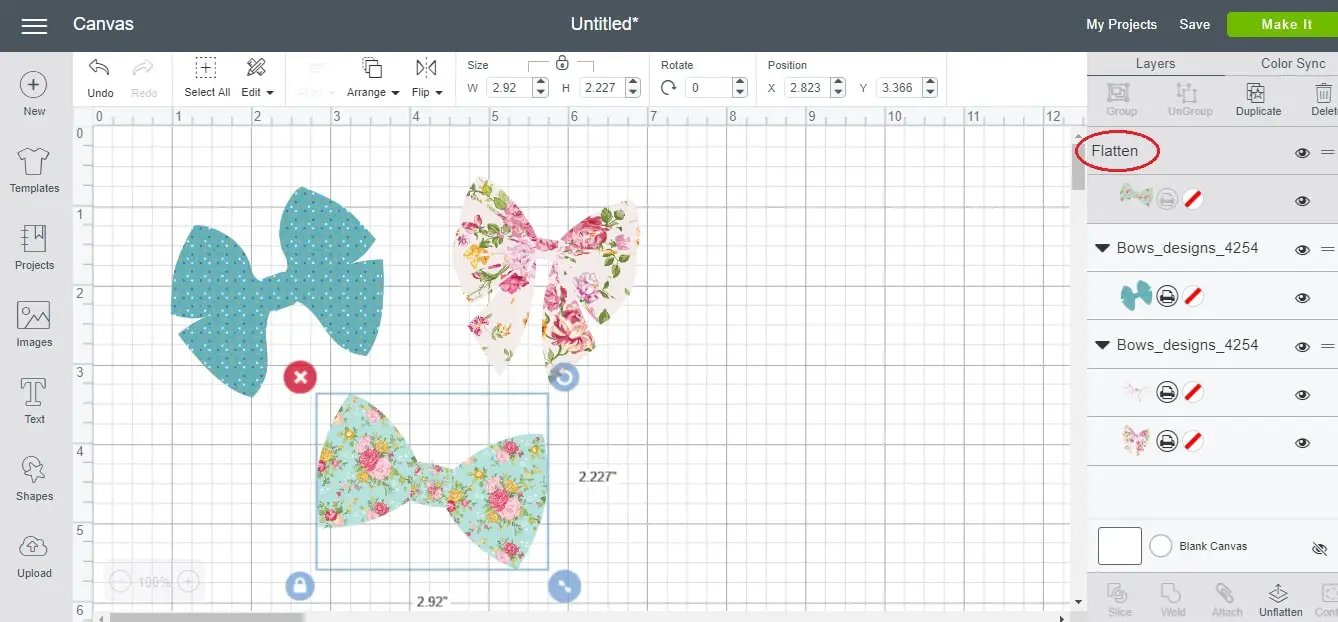Open the hamburger main menu
The width and height of the screenshot is (1338, 622).
(35, 25)
